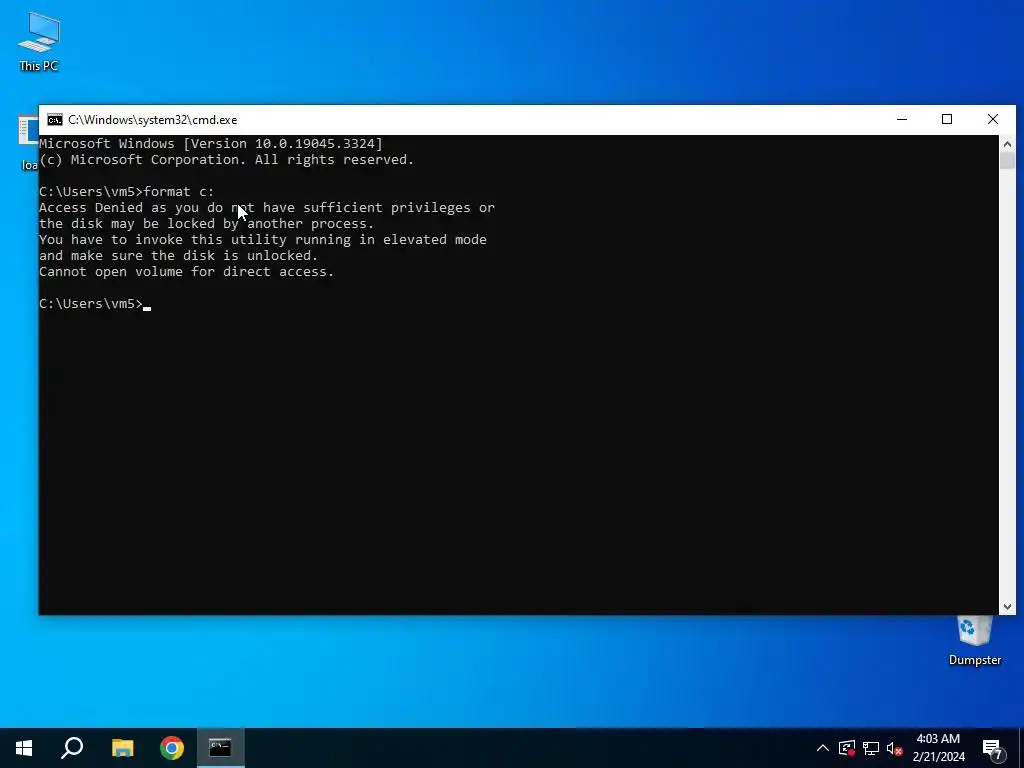This screenshot has width=1024, height=768.
Task: Click the muted volume tray icon
Action: (894, 748)
